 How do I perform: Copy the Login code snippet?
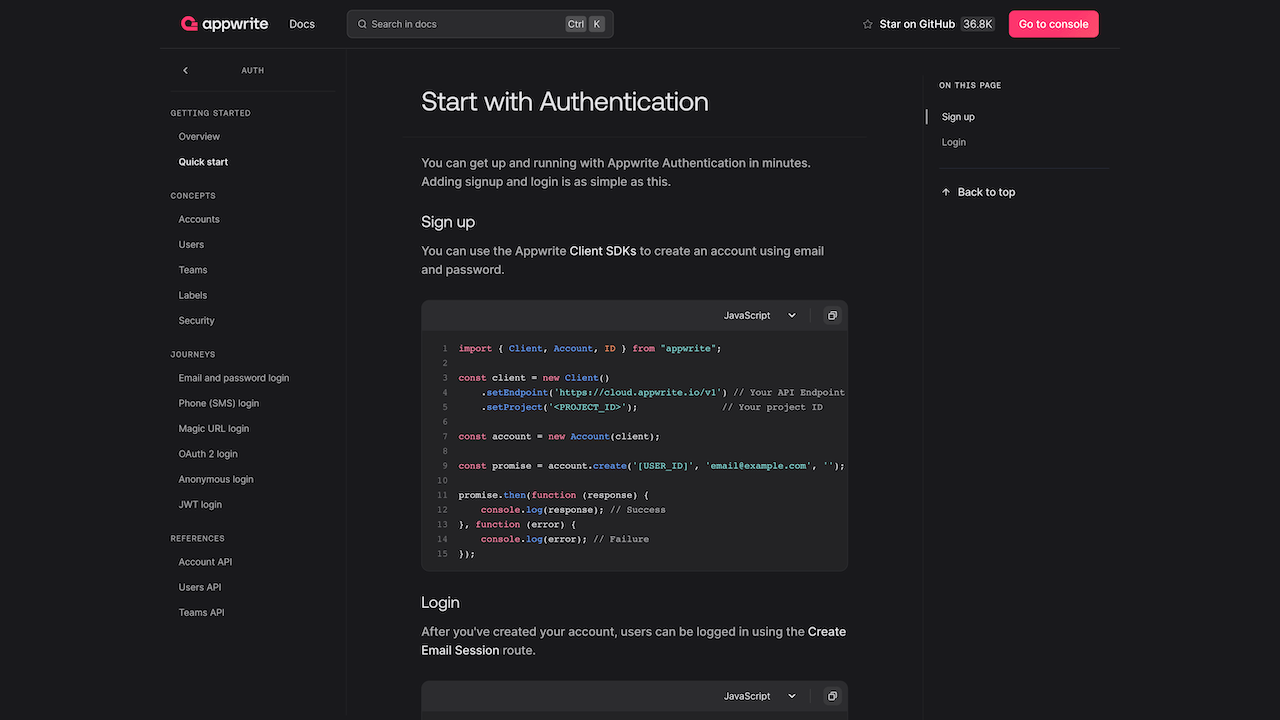tap(832, 696)
